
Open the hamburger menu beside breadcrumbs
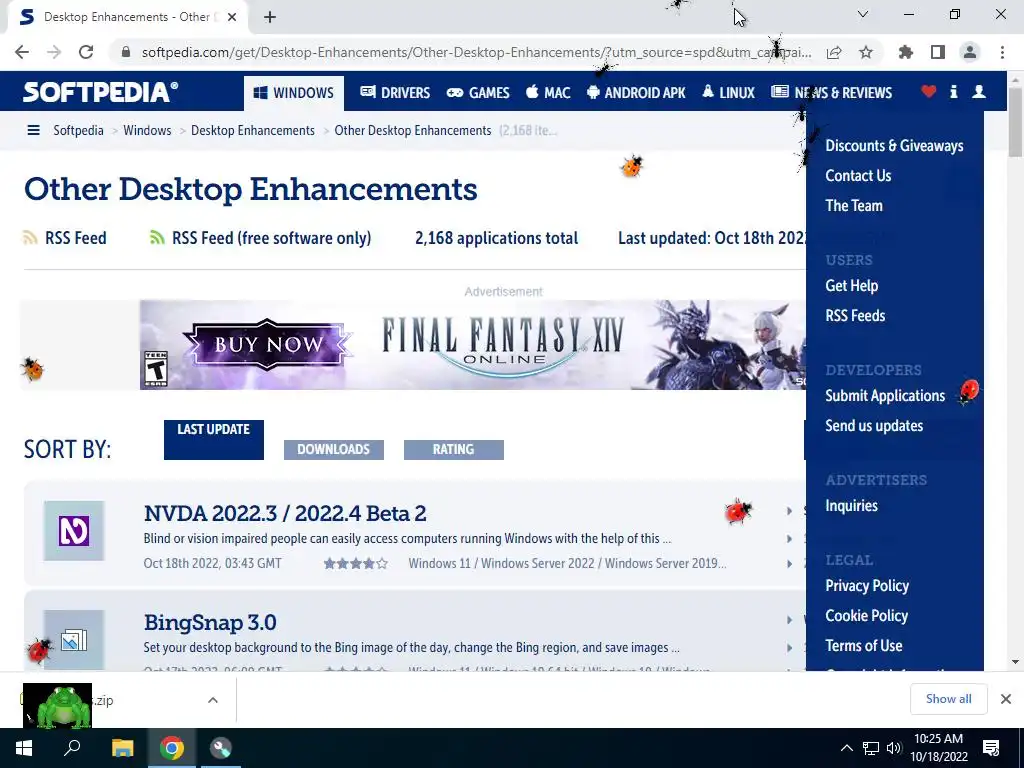(x=33, y=131)
